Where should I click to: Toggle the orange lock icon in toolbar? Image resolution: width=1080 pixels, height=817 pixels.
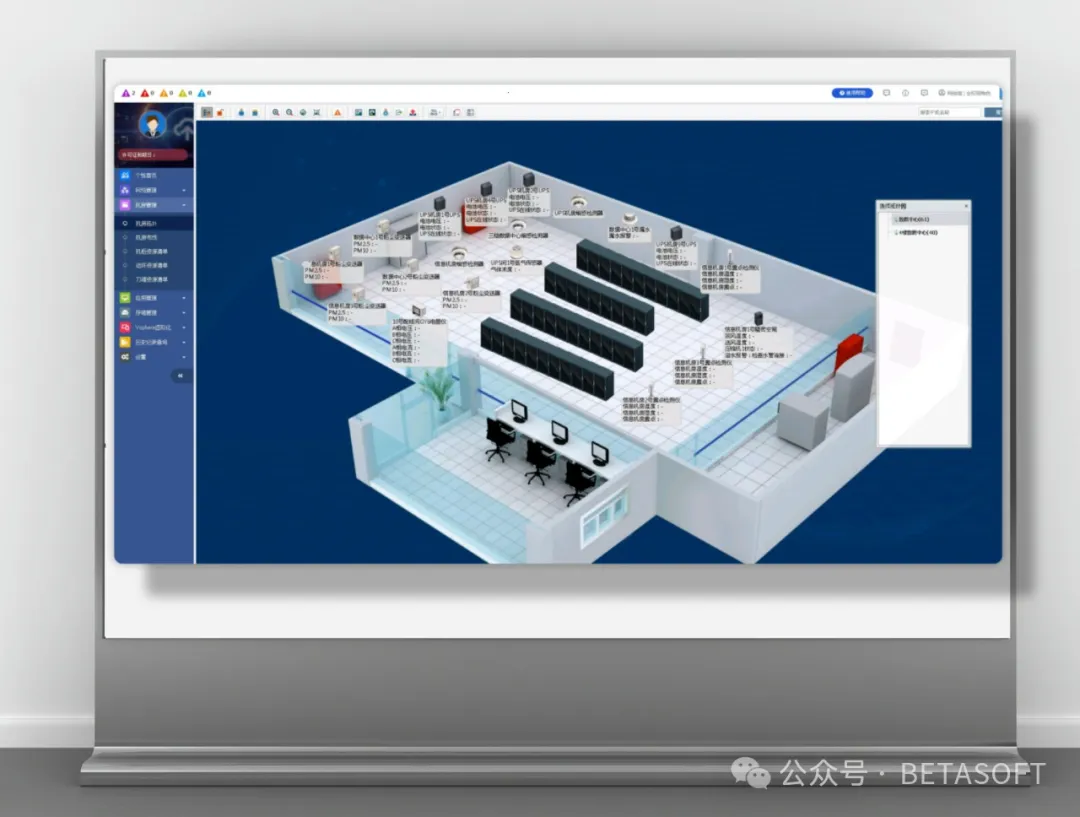[x=220, y=112]
